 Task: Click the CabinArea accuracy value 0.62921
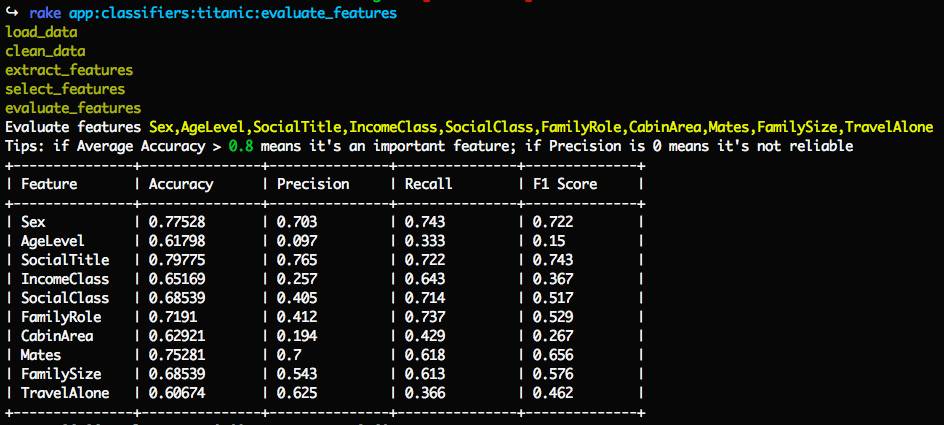[x=177, y=336]
